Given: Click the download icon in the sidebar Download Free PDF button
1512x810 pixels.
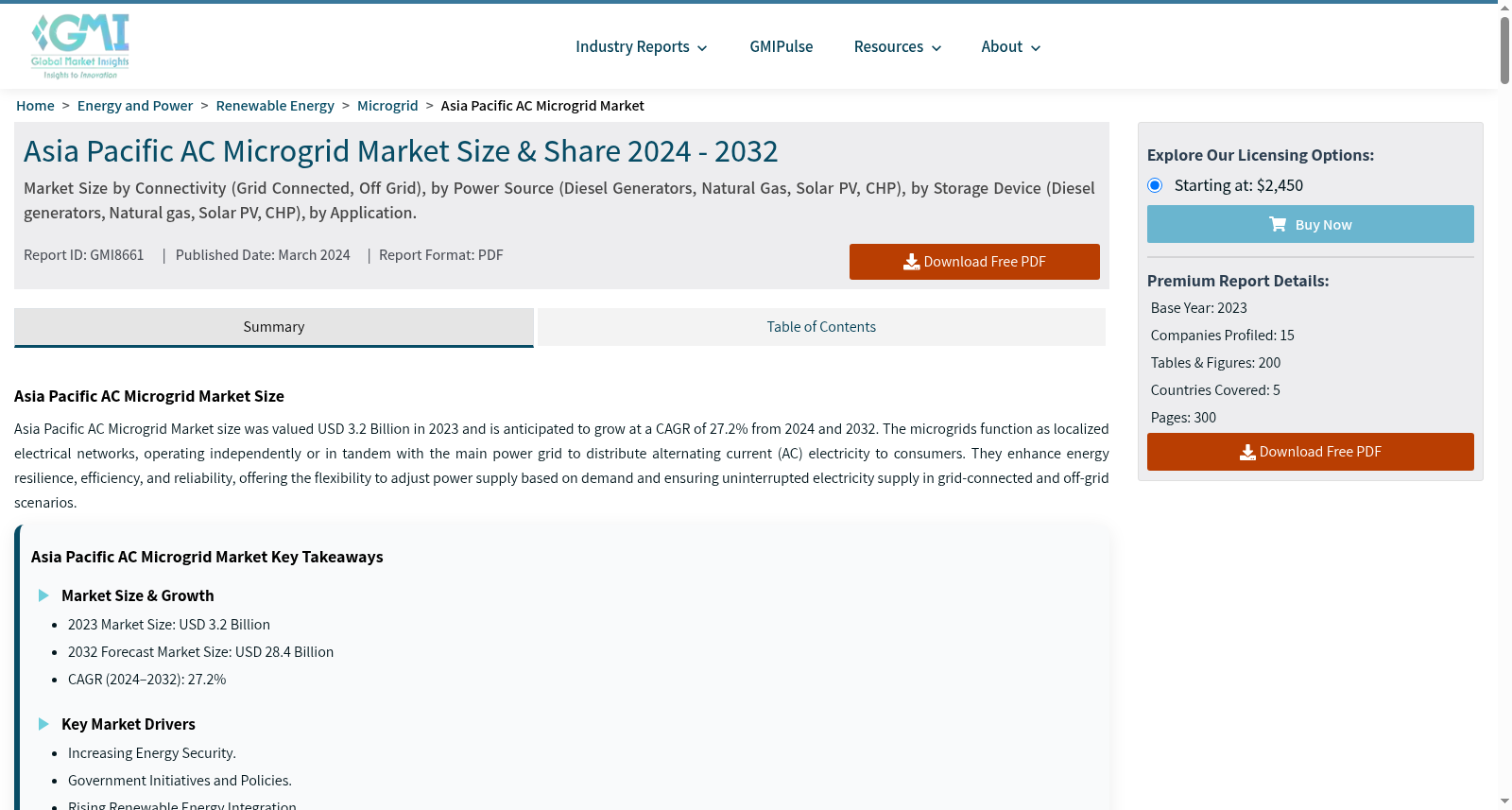Looking at the screenshot, I should [x=1247, y=452].
